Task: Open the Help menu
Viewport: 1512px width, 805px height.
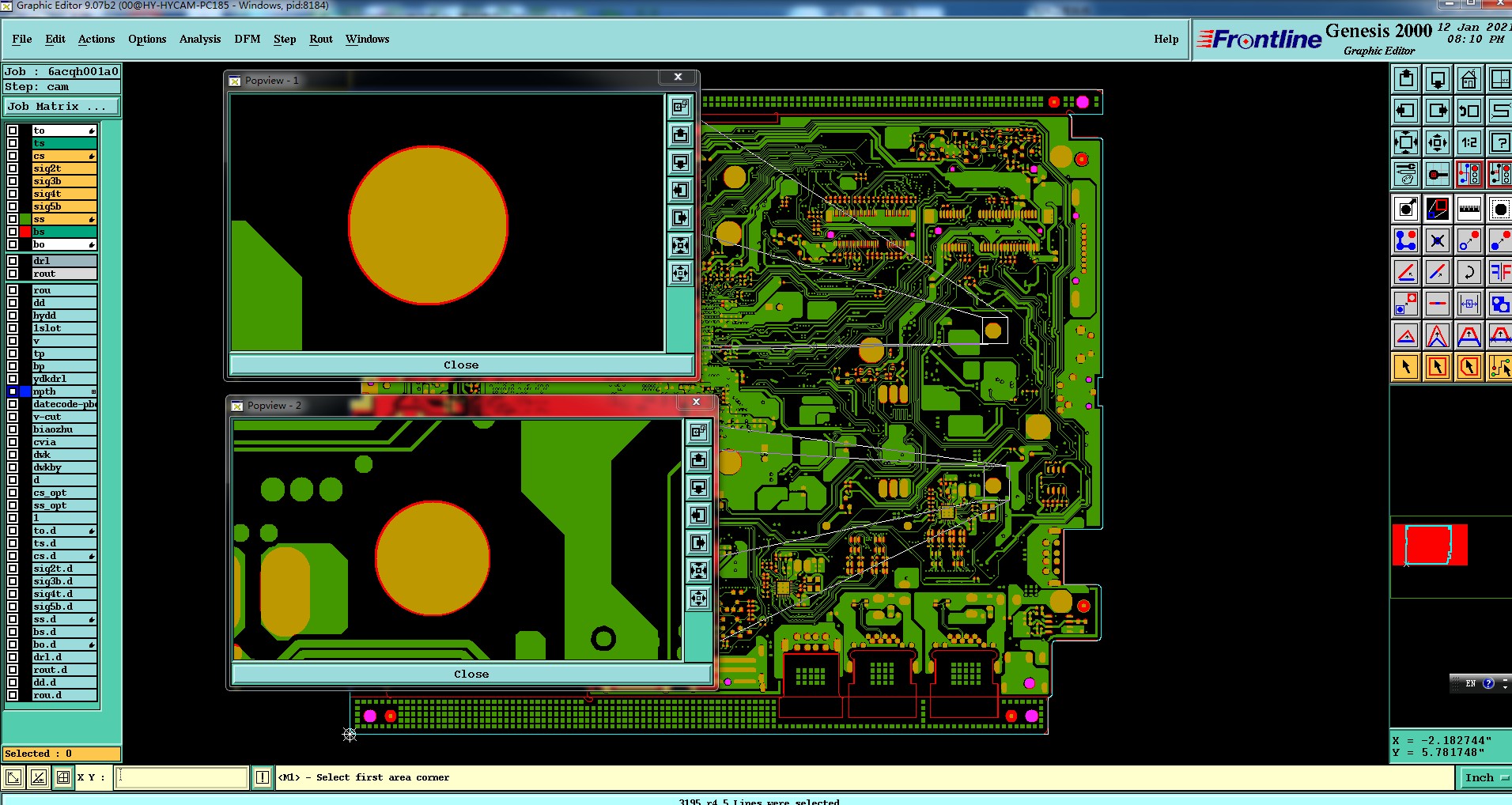Action: 1166,39
